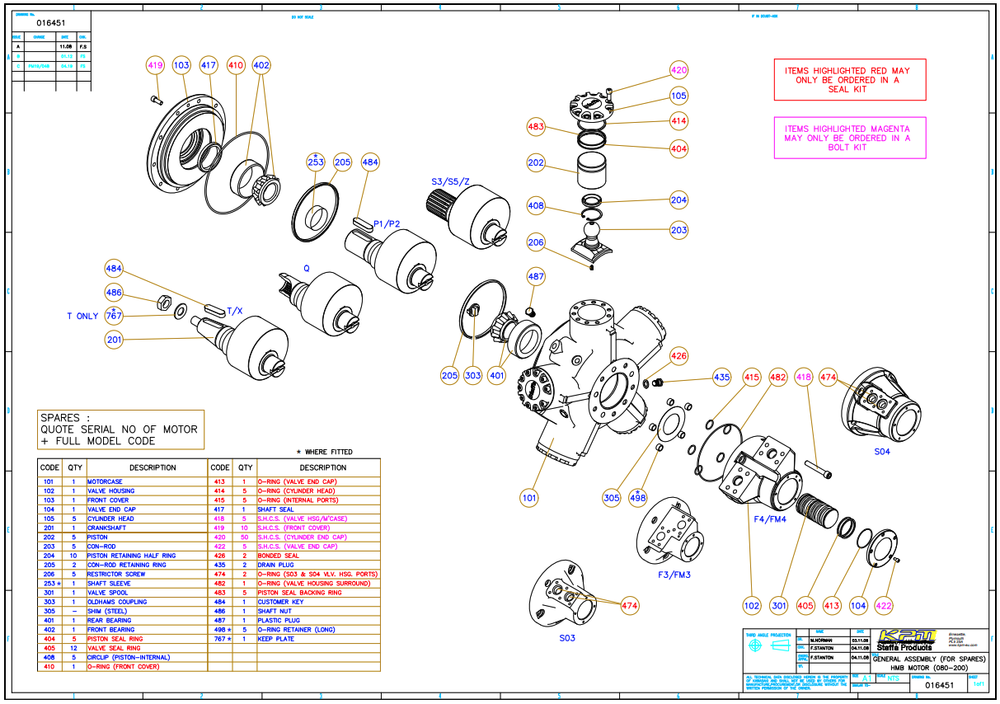Image resolution: width=1000 pixels, height=704 pixels.
Task: Select the WHERE FITTED footnote
Action: pos(324,451)
